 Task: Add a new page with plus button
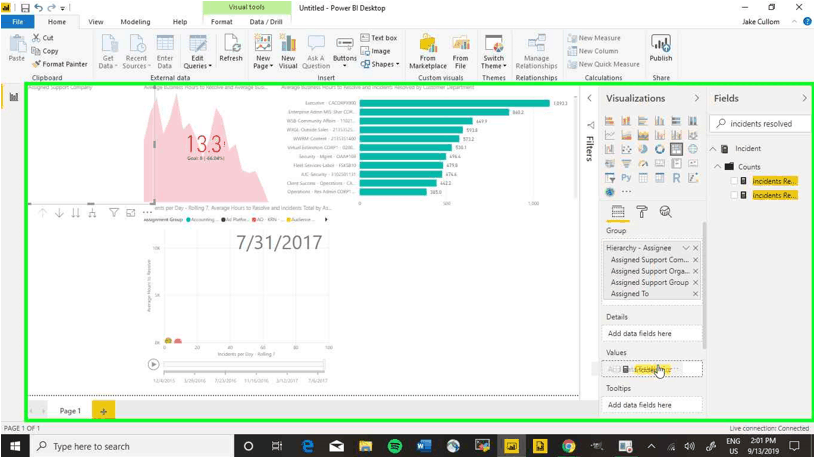104,411
